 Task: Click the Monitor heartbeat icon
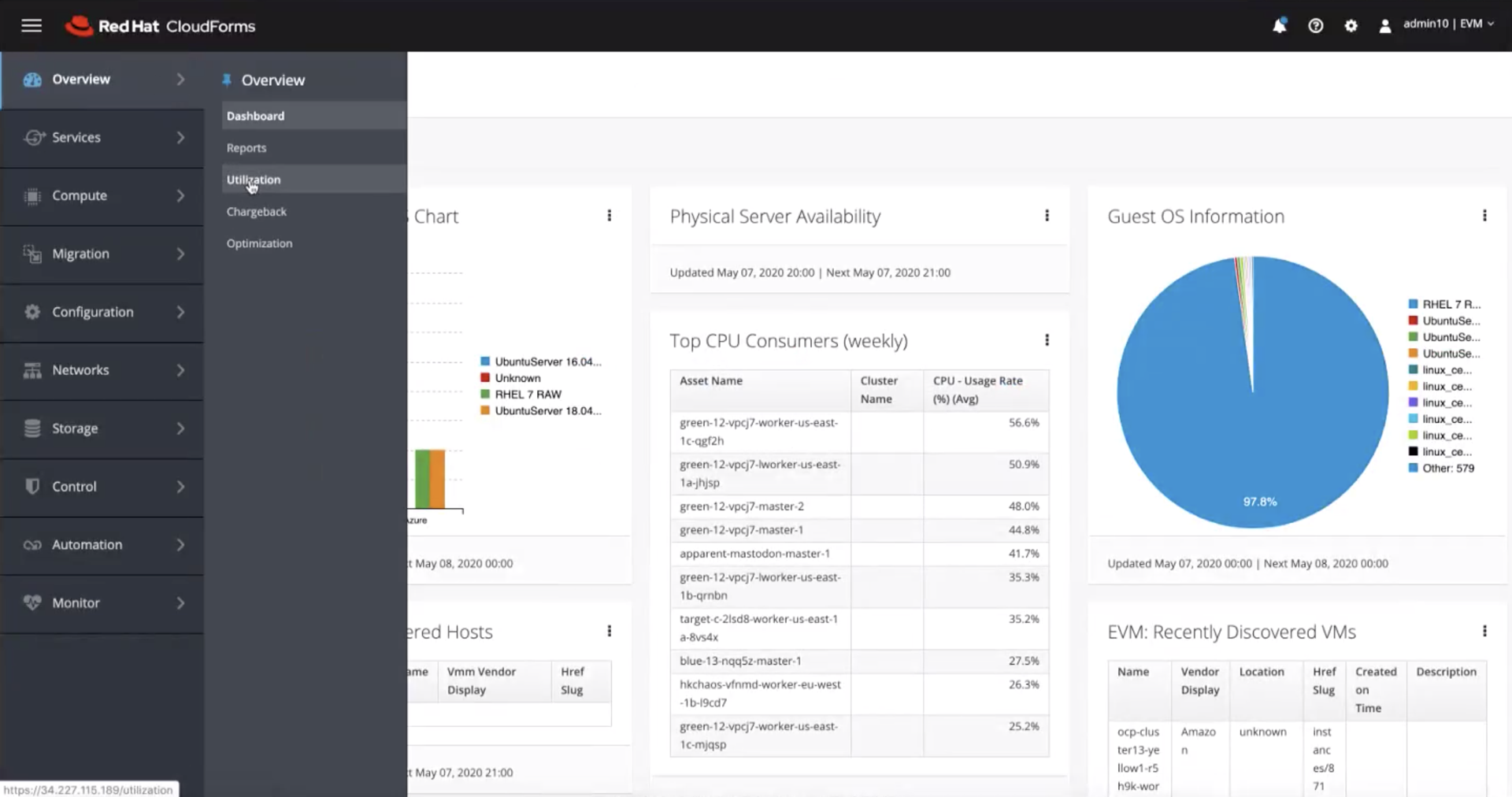click(32, 602)
